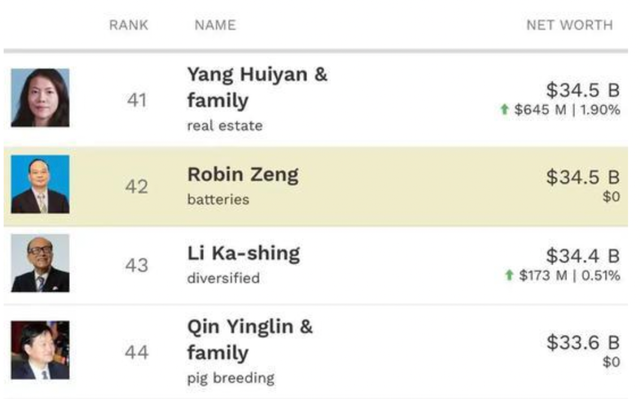Open the Robin Zeng name link
The width and height of the screenshot is (640, 399).
pyautogui.click(x=243, y=175)
